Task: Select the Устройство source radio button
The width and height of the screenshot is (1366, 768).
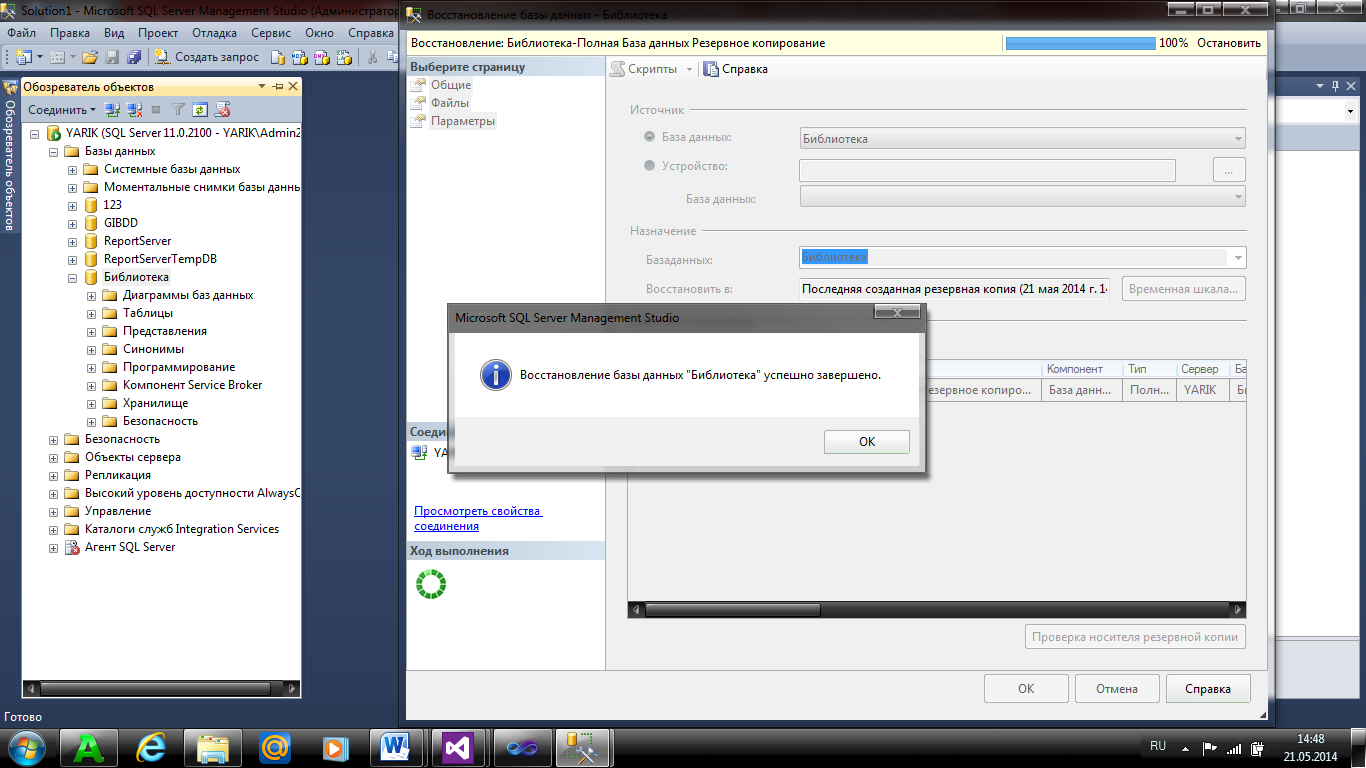Action: click(650, 166)
